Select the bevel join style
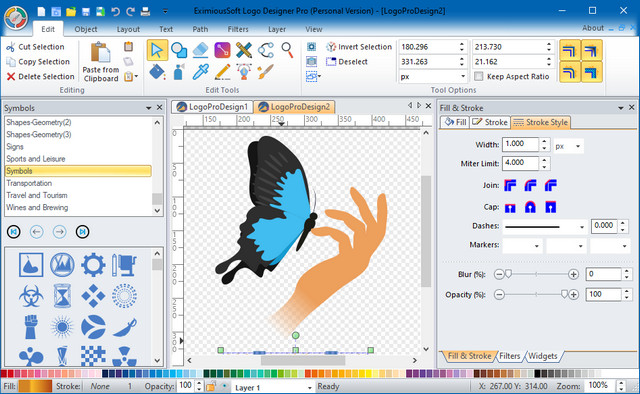 point(551,185)
